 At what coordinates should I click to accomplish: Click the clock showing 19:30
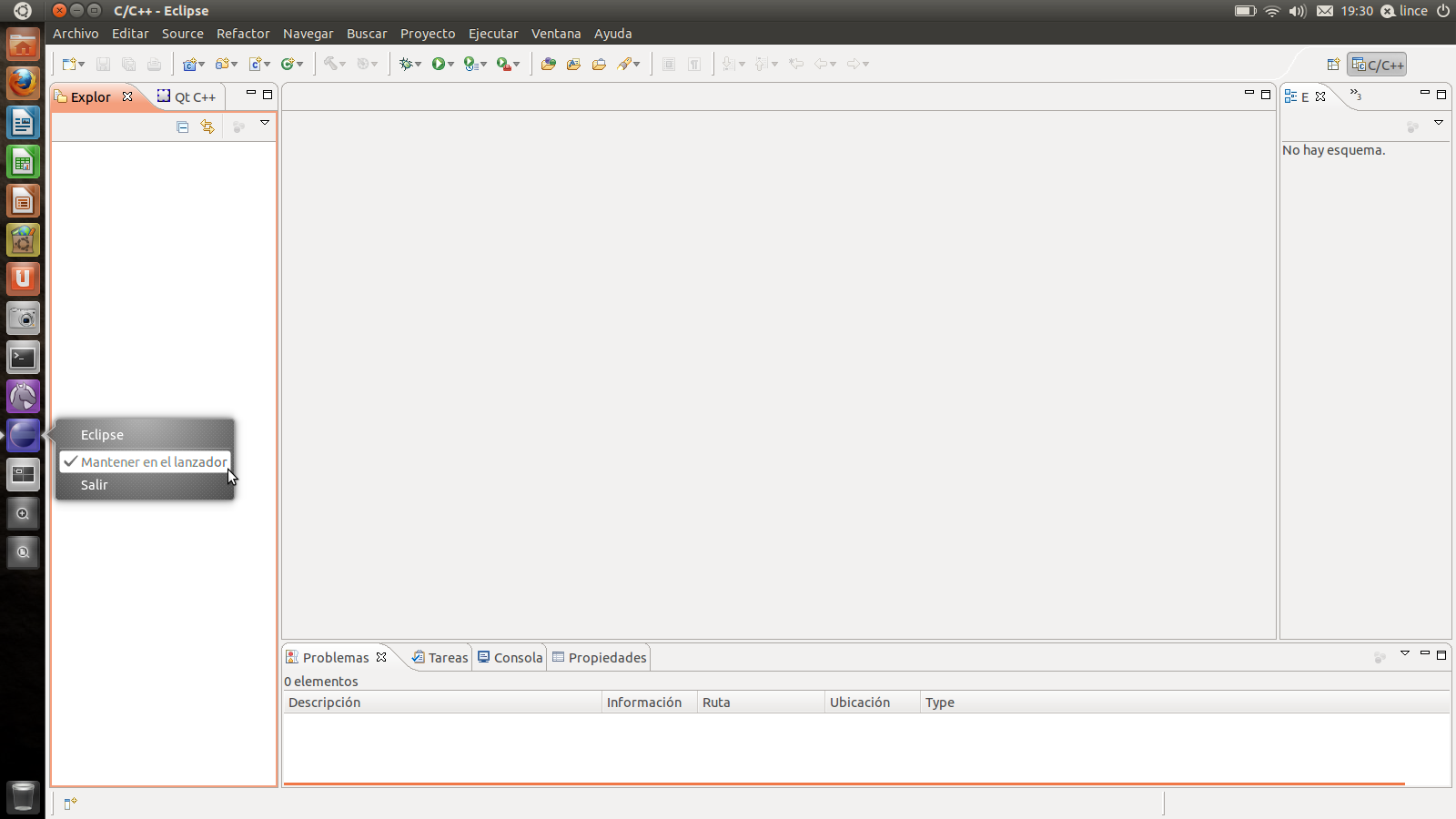click(1357, 11)
